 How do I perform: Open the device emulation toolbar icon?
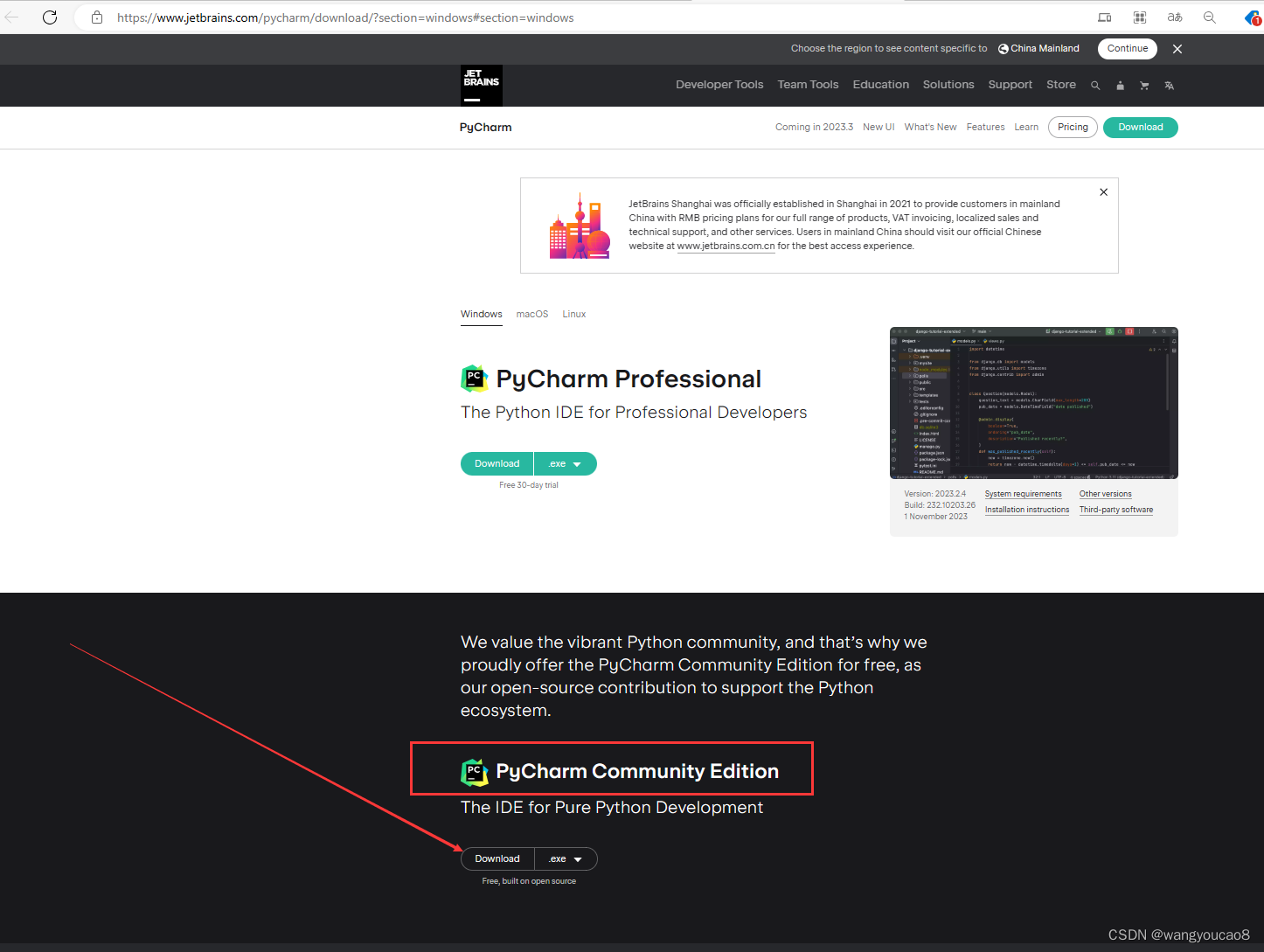point(1104,17)
